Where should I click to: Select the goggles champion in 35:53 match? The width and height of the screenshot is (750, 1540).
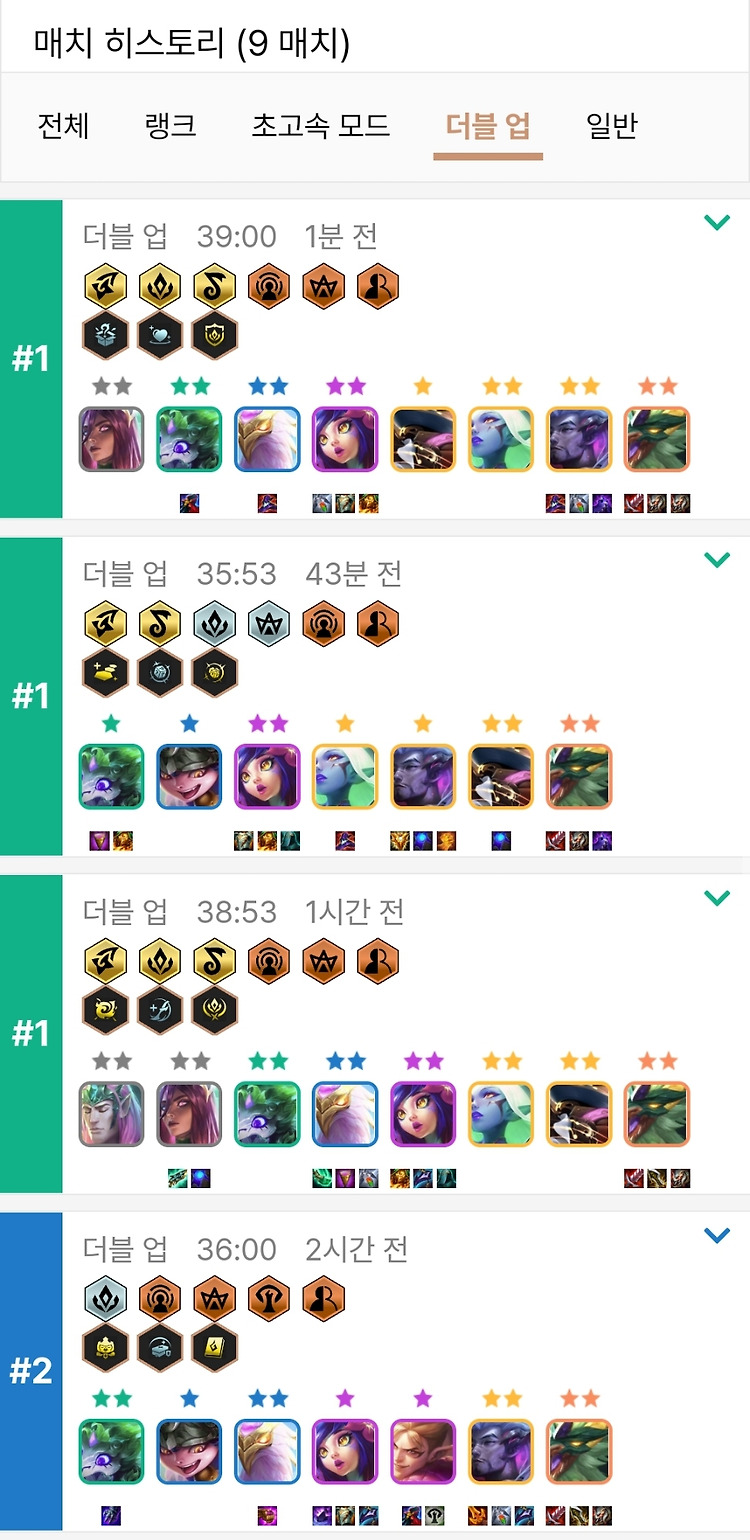click(x=189, y=777)
